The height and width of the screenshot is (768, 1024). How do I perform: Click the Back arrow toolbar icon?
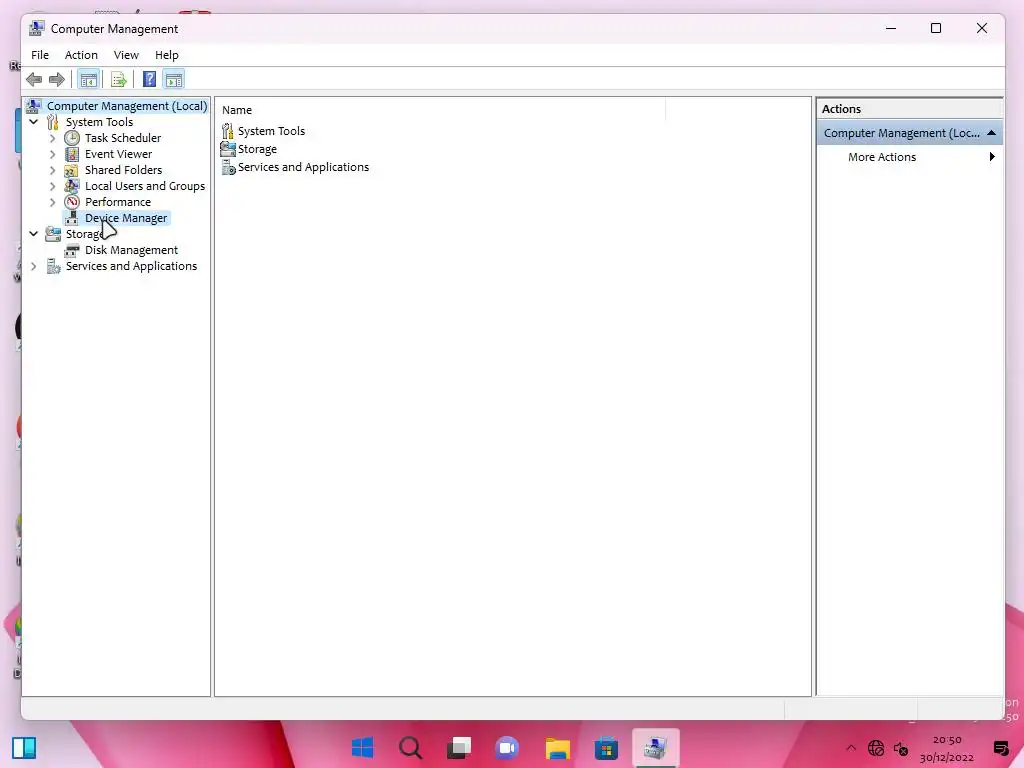pyautogui.click(x=34, y=80)
